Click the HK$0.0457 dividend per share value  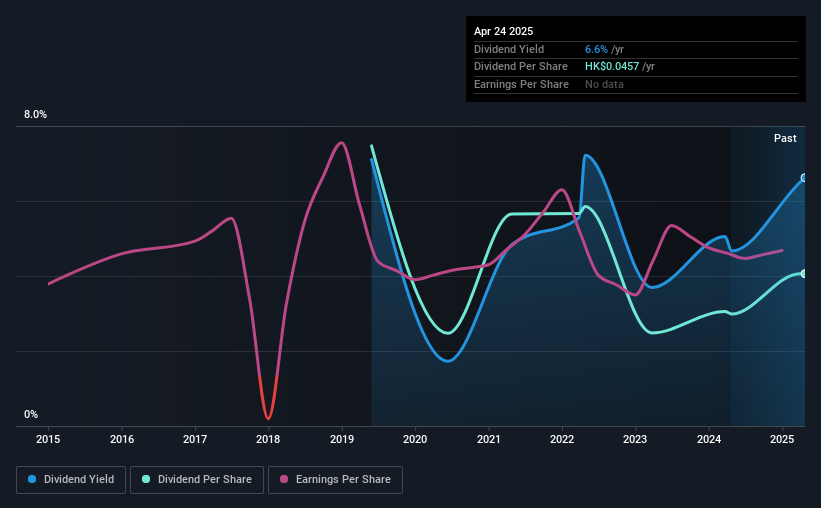click(612, 67)
